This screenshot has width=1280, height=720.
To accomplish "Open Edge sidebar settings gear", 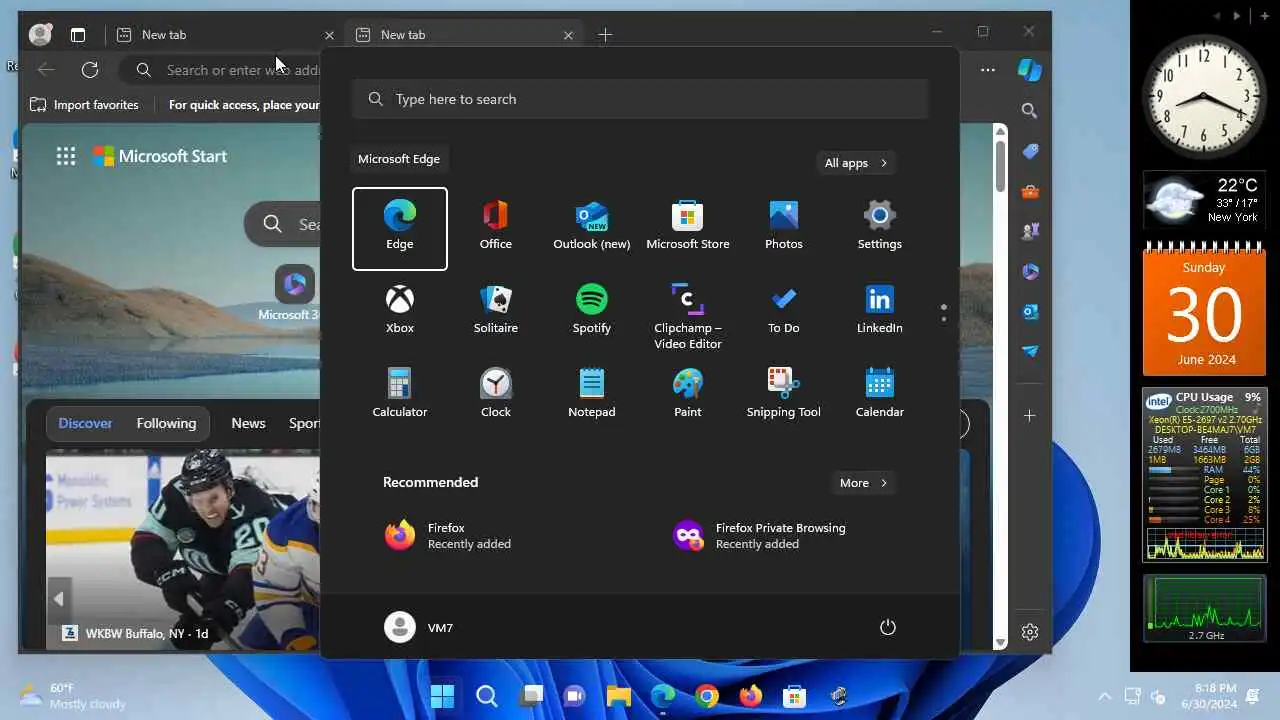I will pyautogui.click(x=1030, y=632).
